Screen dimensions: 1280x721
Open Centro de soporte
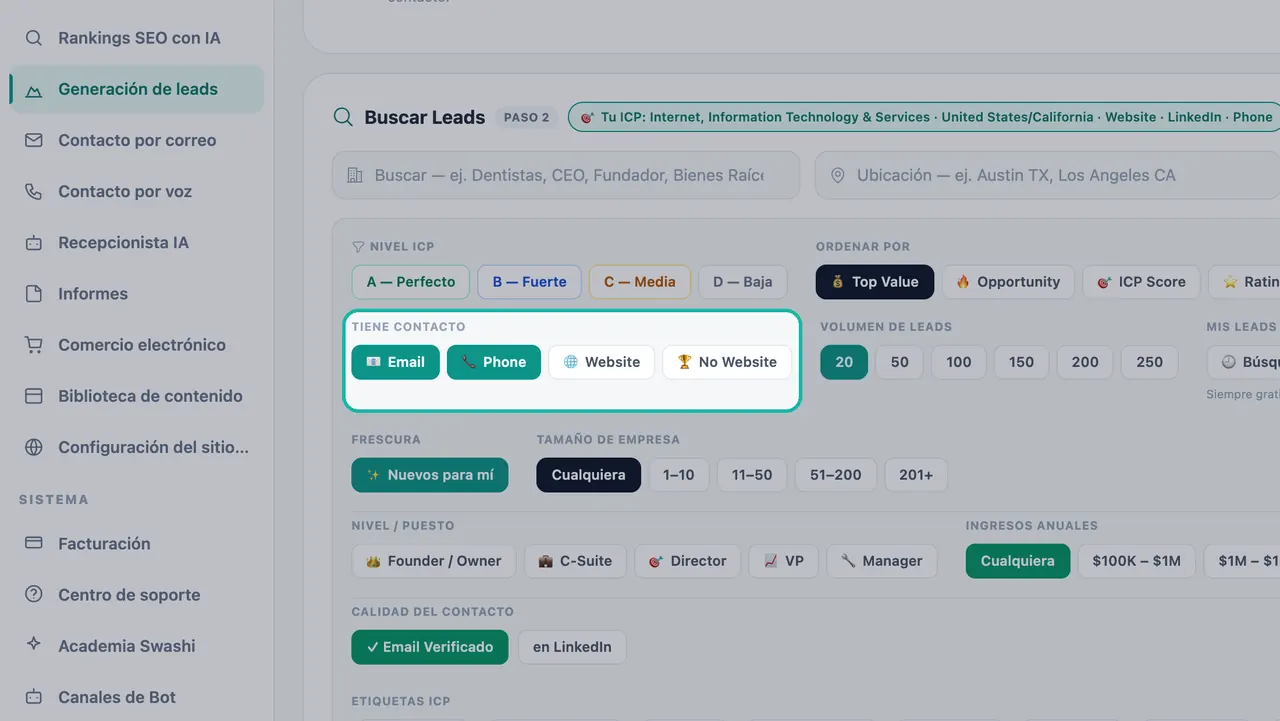(137, 594)
